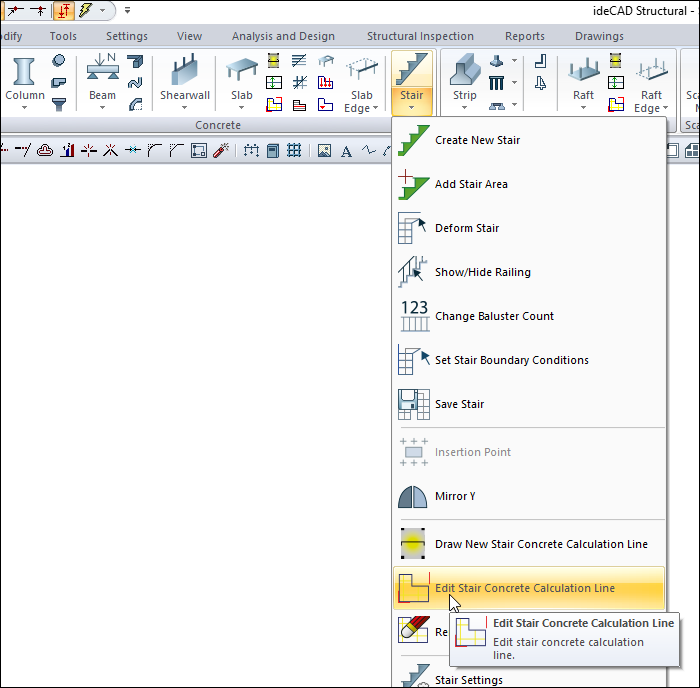Viewport: 700px width, 688px height.
Task: Open Set Stair Boundary Conditions
Action: point(511,360)
